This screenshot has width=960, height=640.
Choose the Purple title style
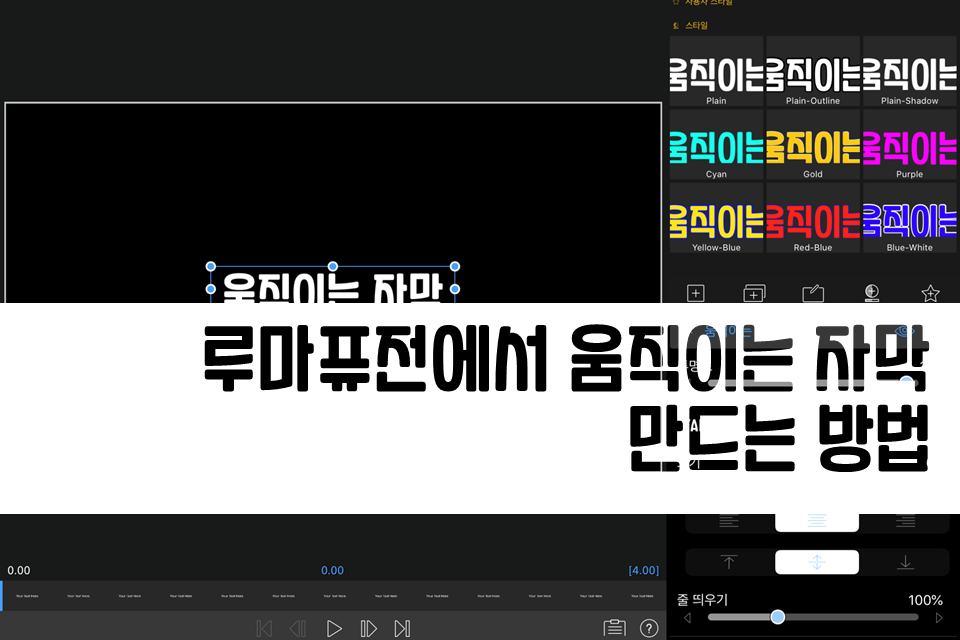[910, 145]
